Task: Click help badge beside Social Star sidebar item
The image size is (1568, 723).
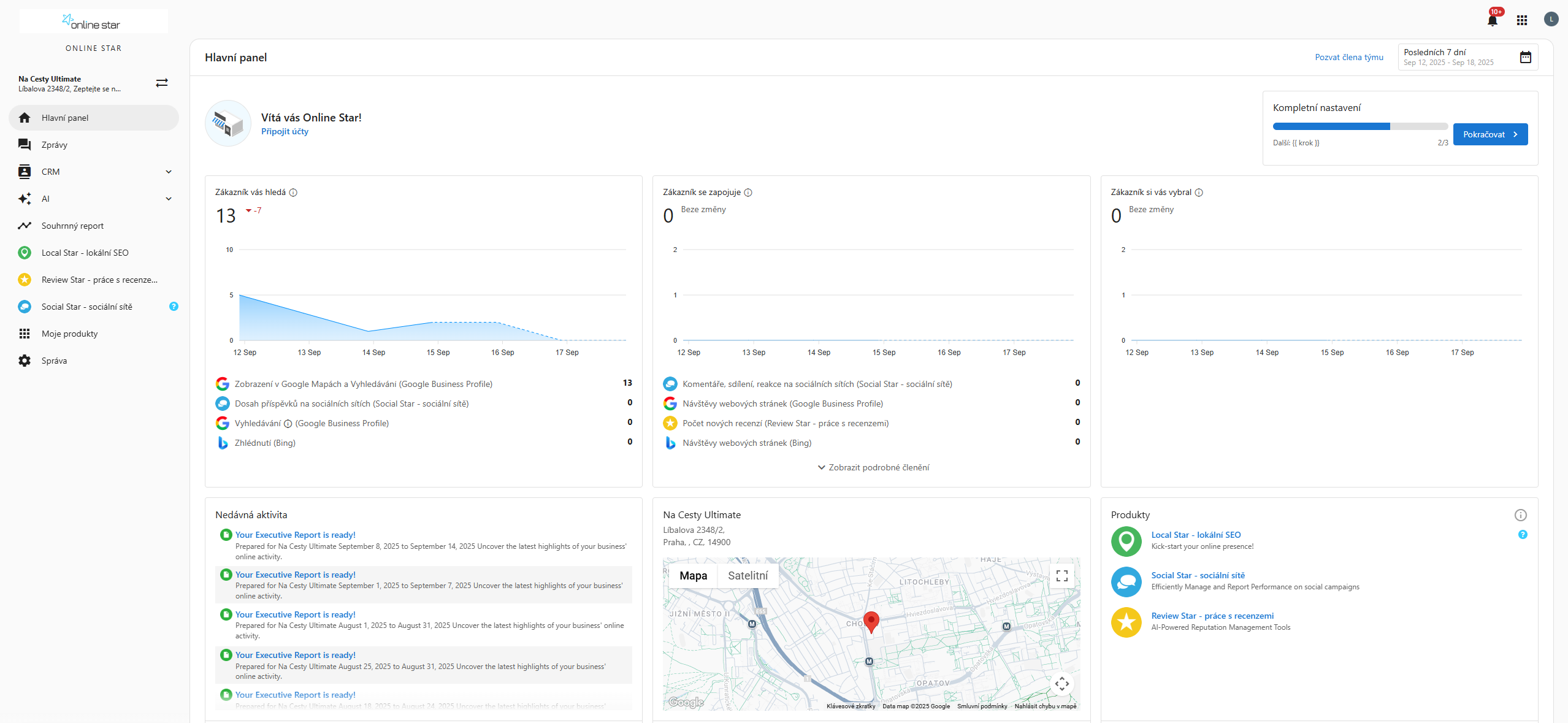Action: click(174, 307)
